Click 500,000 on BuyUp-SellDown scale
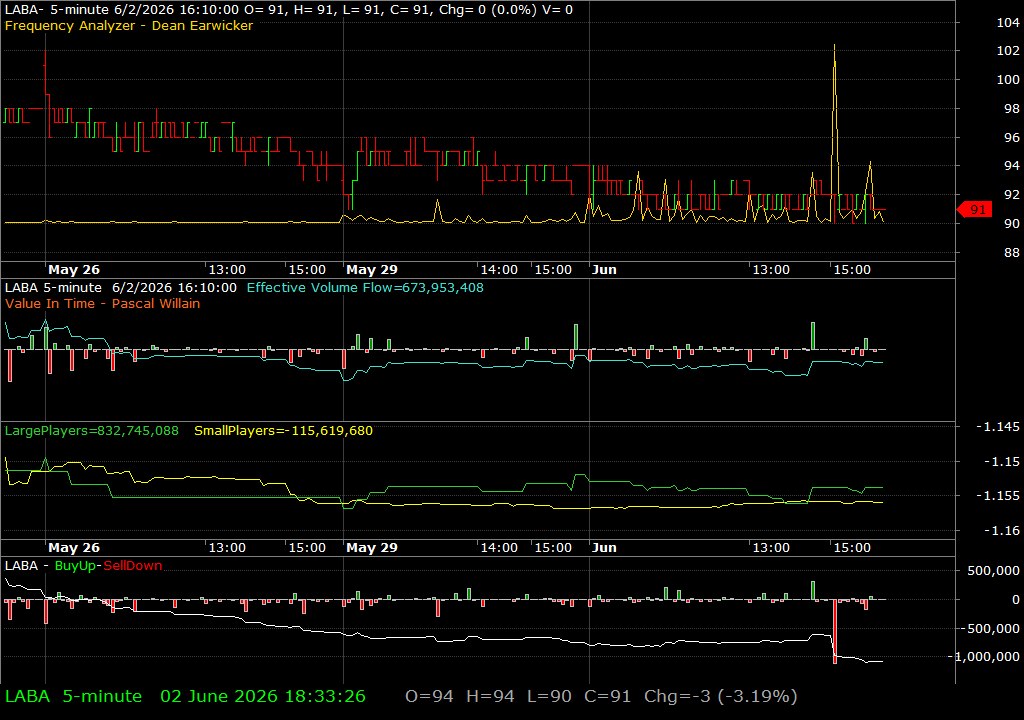This screenshot has width=1024, height=720. [993, 571]
